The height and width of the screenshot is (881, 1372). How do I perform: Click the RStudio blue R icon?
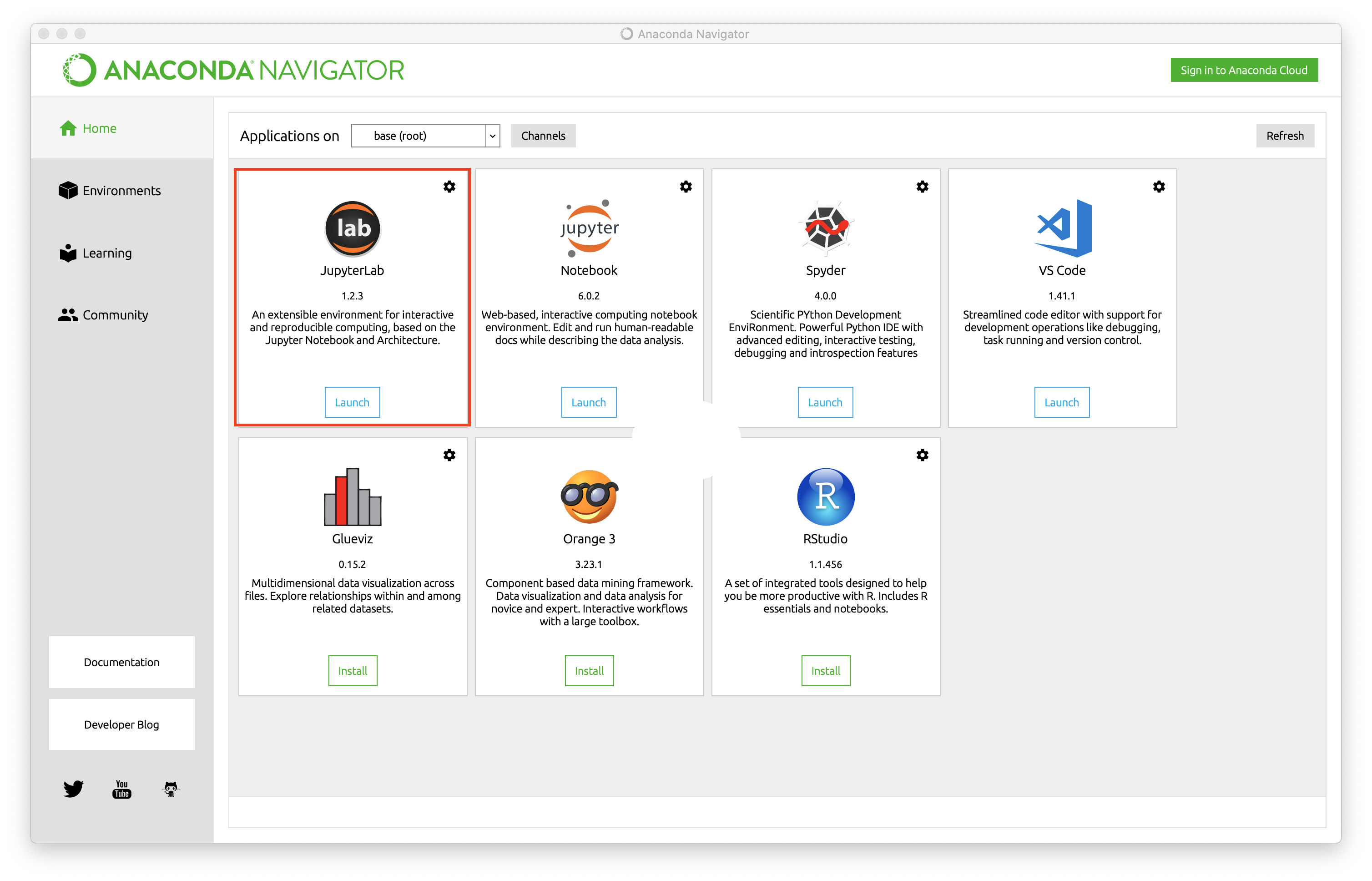(x=825, y=496)
